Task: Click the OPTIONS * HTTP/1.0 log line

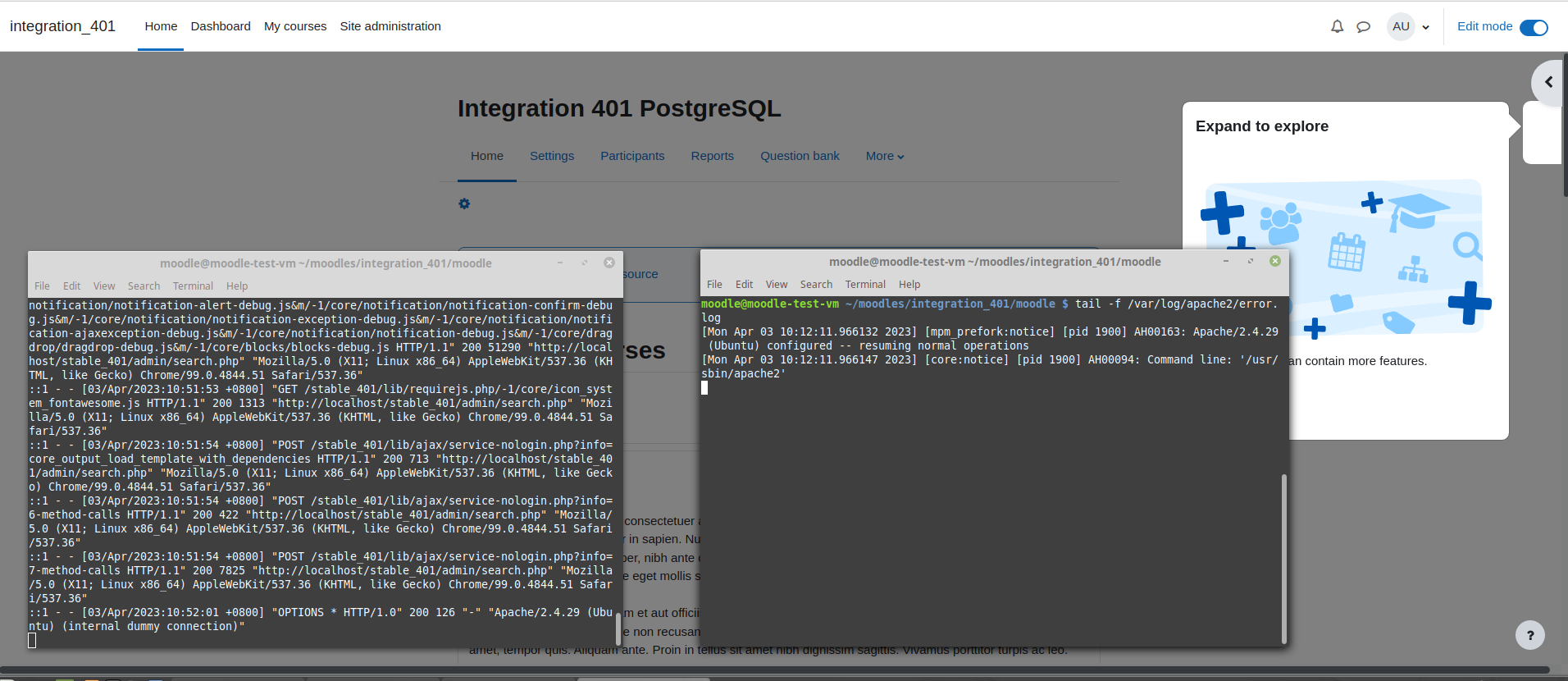Action: pyautogui.click(x=321, y=619)
